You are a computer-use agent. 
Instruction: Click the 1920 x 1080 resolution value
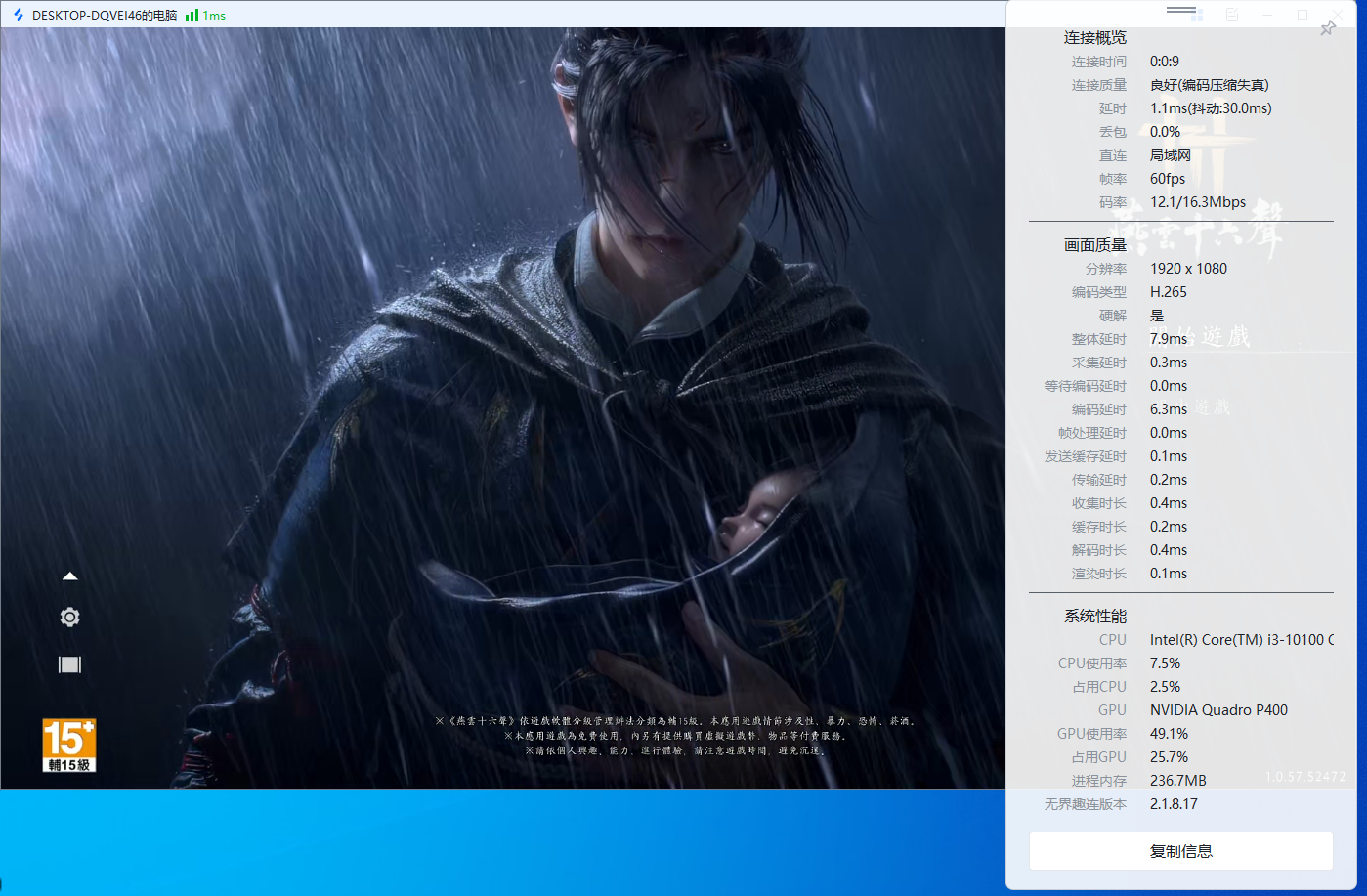1188,269
